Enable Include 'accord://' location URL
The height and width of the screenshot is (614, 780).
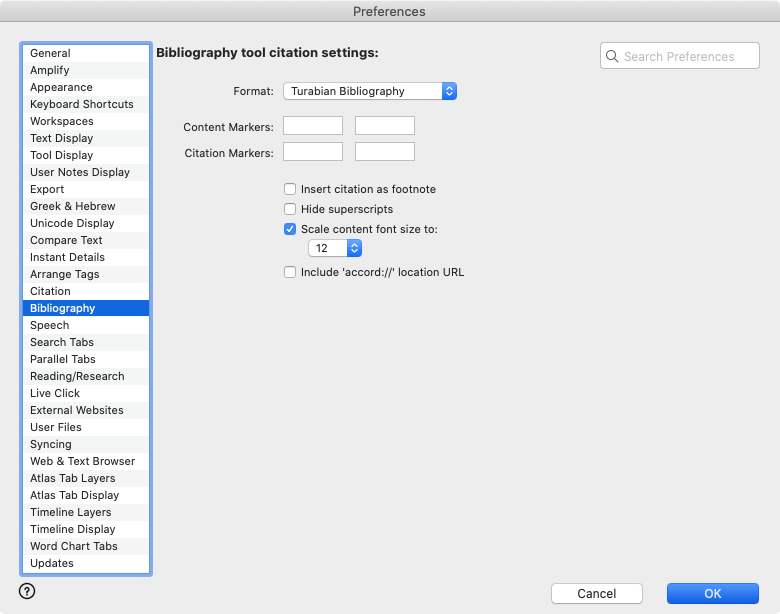pyautogui.click(x=290, y=272)
